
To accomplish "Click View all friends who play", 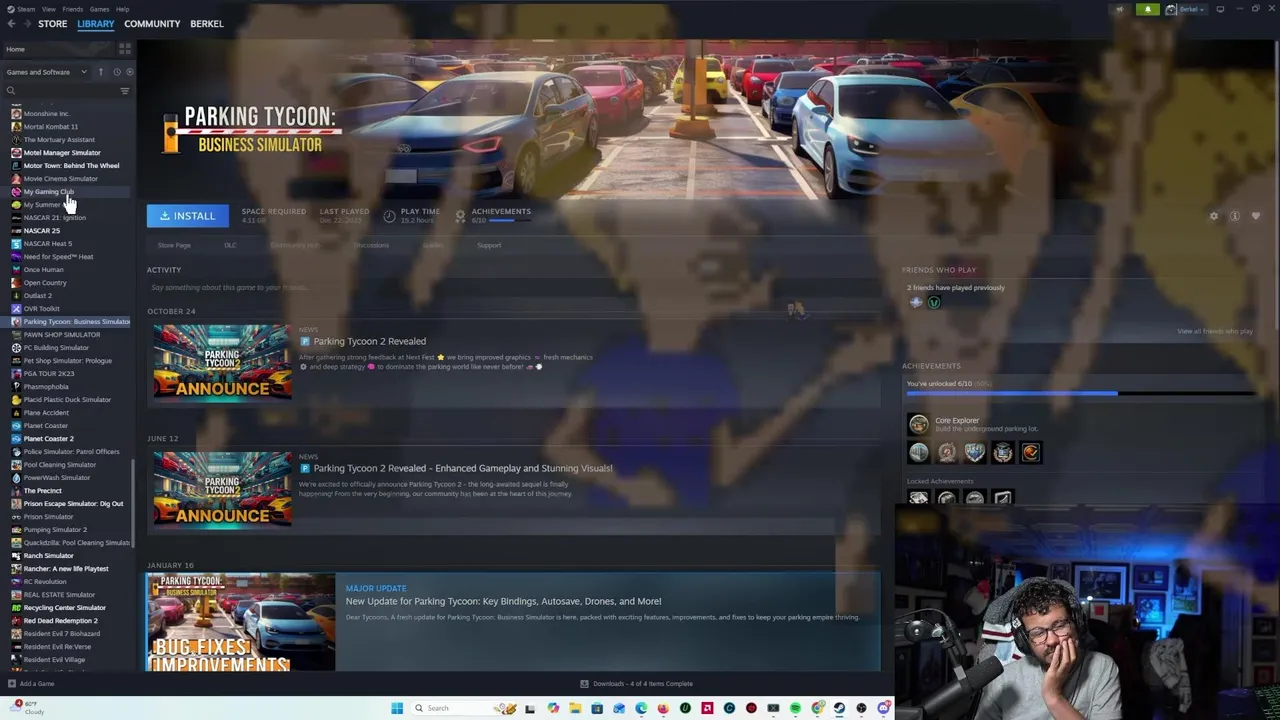I will click(1214, 331).
